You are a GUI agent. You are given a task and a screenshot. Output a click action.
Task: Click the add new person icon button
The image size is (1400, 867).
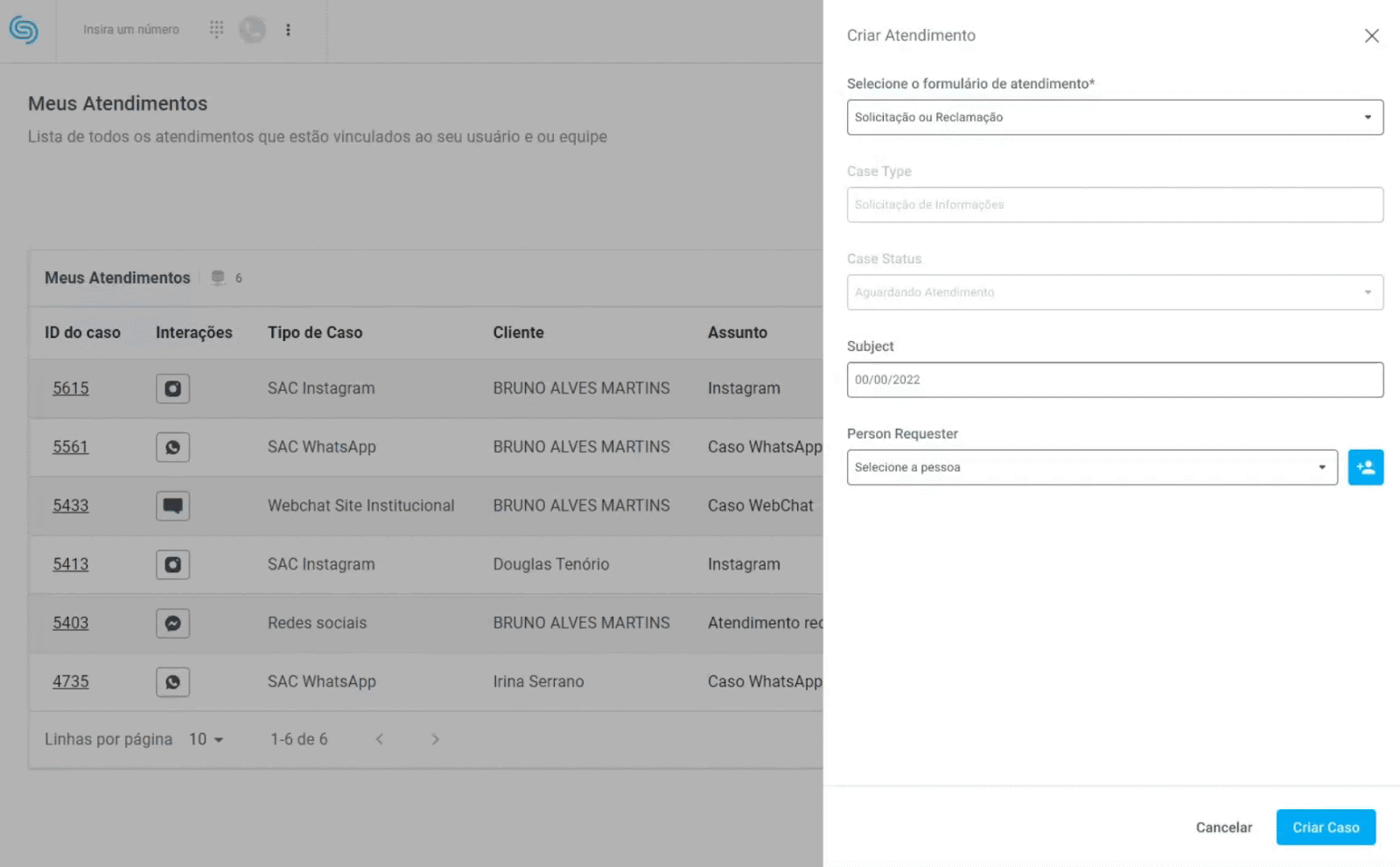pos(1365,467)
